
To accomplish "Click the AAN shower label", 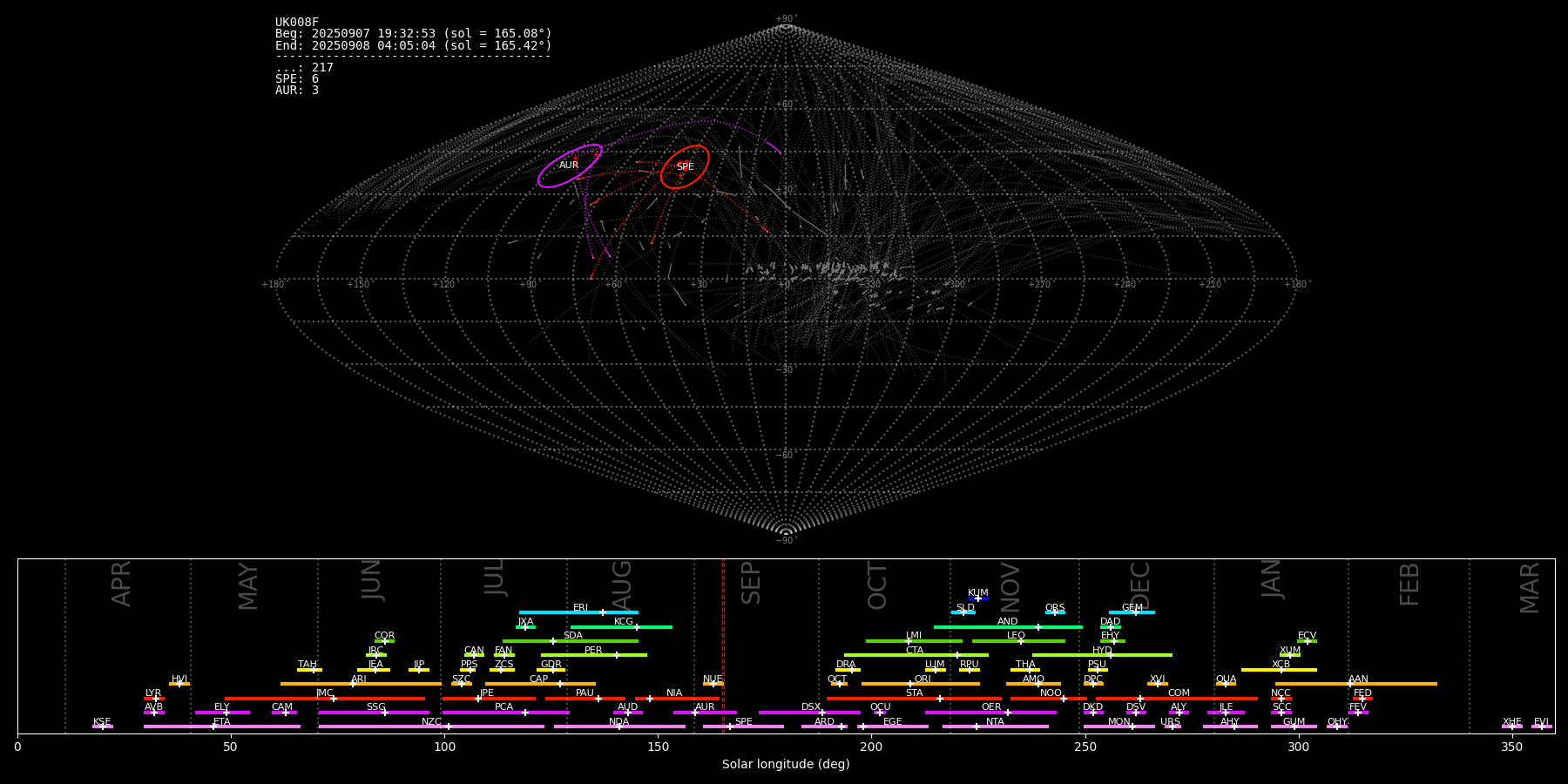I will pyautogui.click(x=1359, y=679).
